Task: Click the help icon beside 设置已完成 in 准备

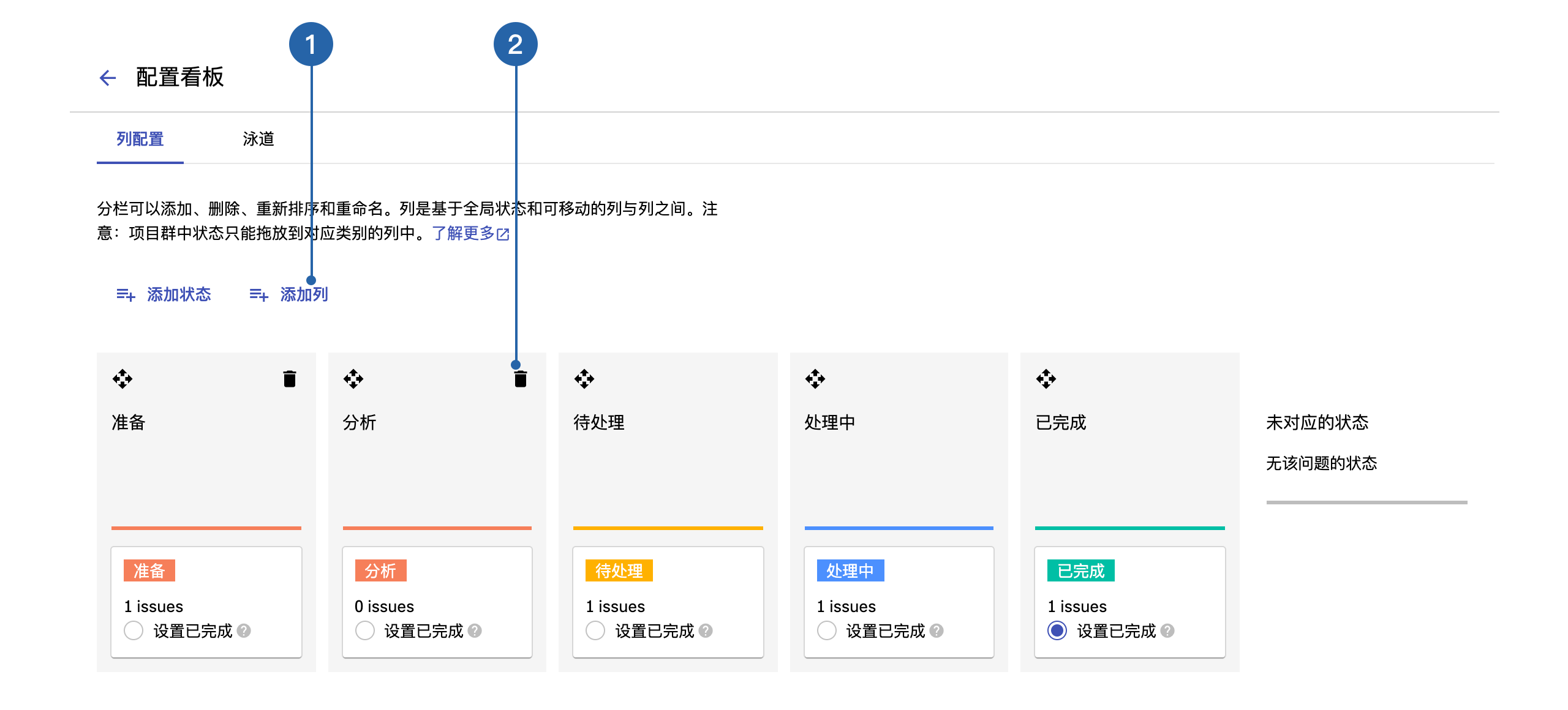Action: pyautogui.click(x=244, y=630)
